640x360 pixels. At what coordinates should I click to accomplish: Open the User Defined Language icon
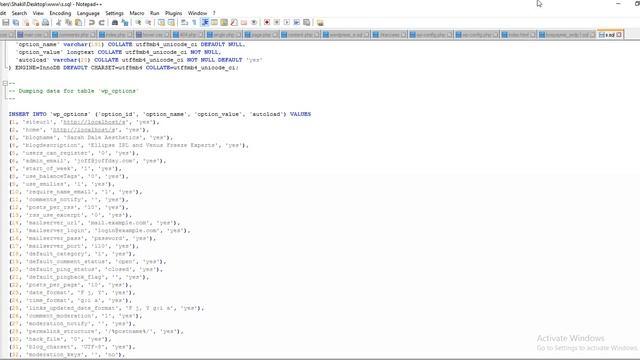click(214, 22)
